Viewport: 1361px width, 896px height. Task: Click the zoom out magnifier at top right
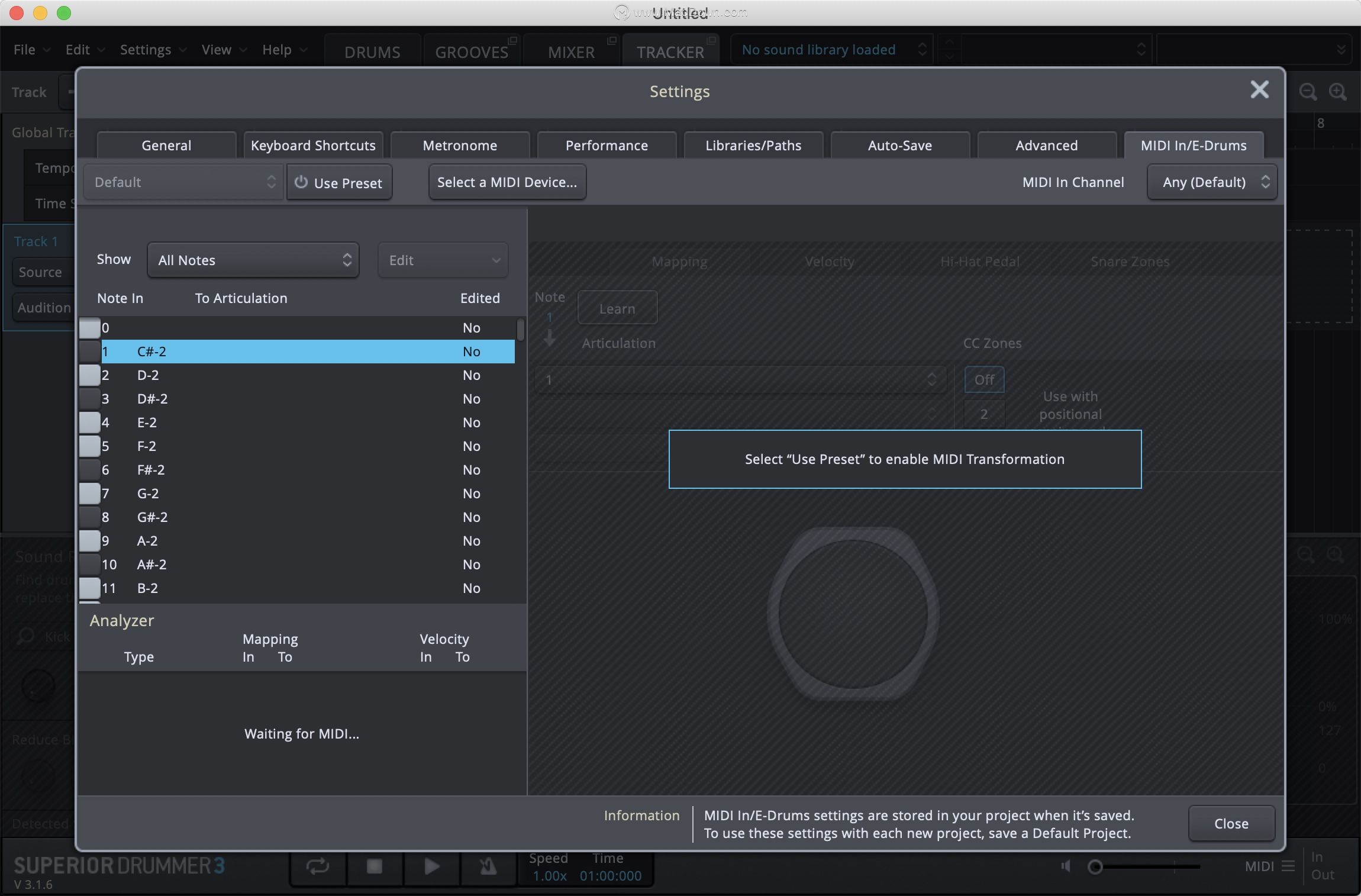pyautogui.click(x=1308, y=92)
